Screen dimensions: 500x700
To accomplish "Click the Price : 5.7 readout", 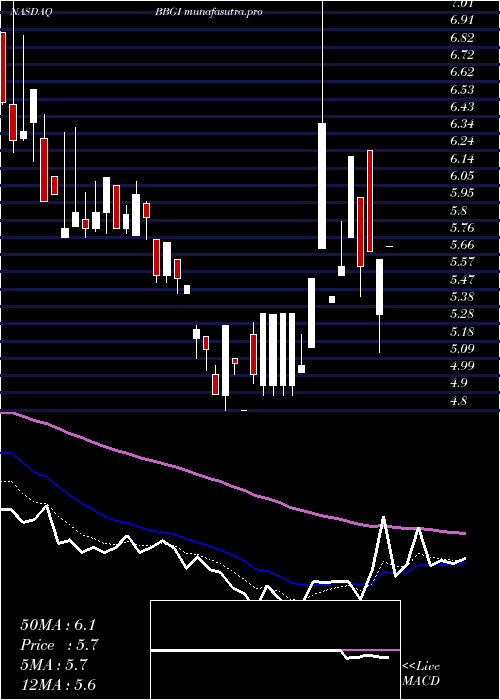I will click(59, 645).
